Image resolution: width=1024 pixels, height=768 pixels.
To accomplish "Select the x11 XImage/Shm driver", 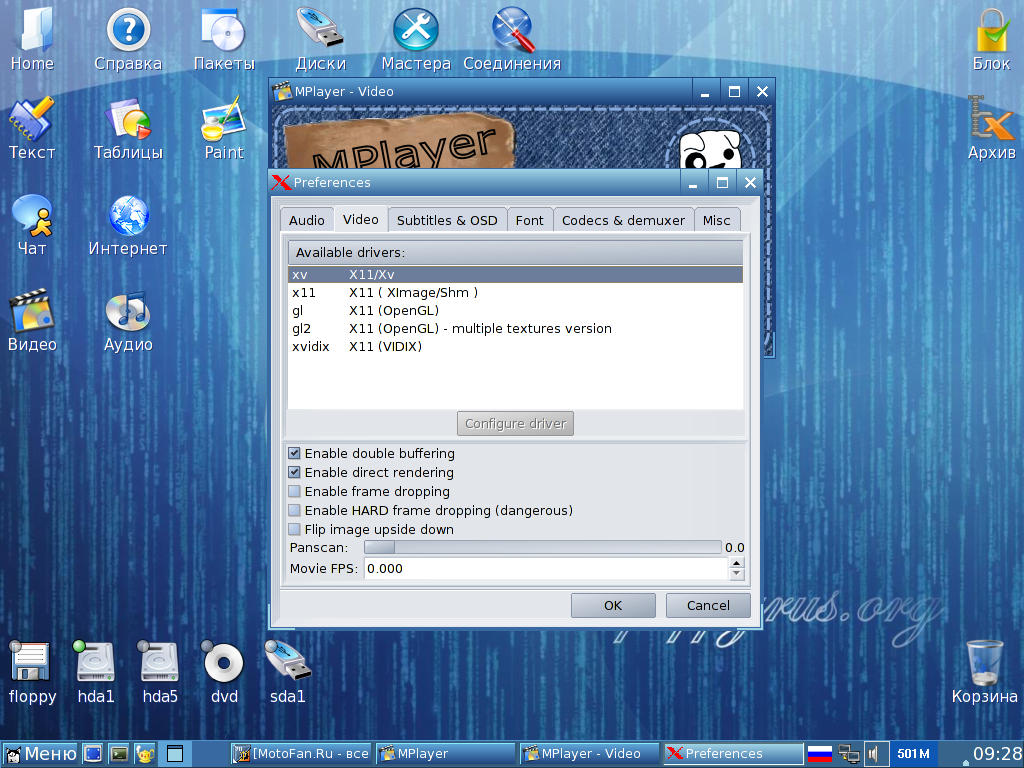I will tap(515, 293).
